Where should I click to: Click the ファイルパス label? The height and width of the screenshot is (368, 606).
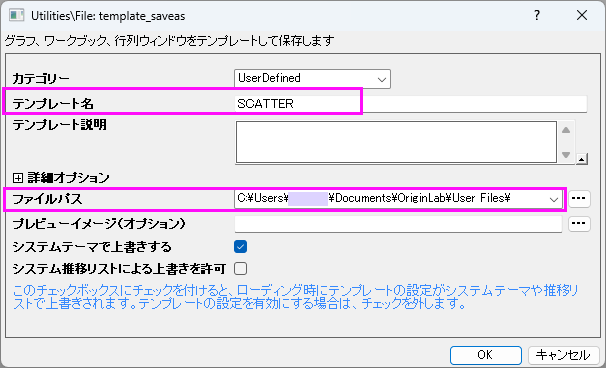pyautogui.click(x=48, y=199)
